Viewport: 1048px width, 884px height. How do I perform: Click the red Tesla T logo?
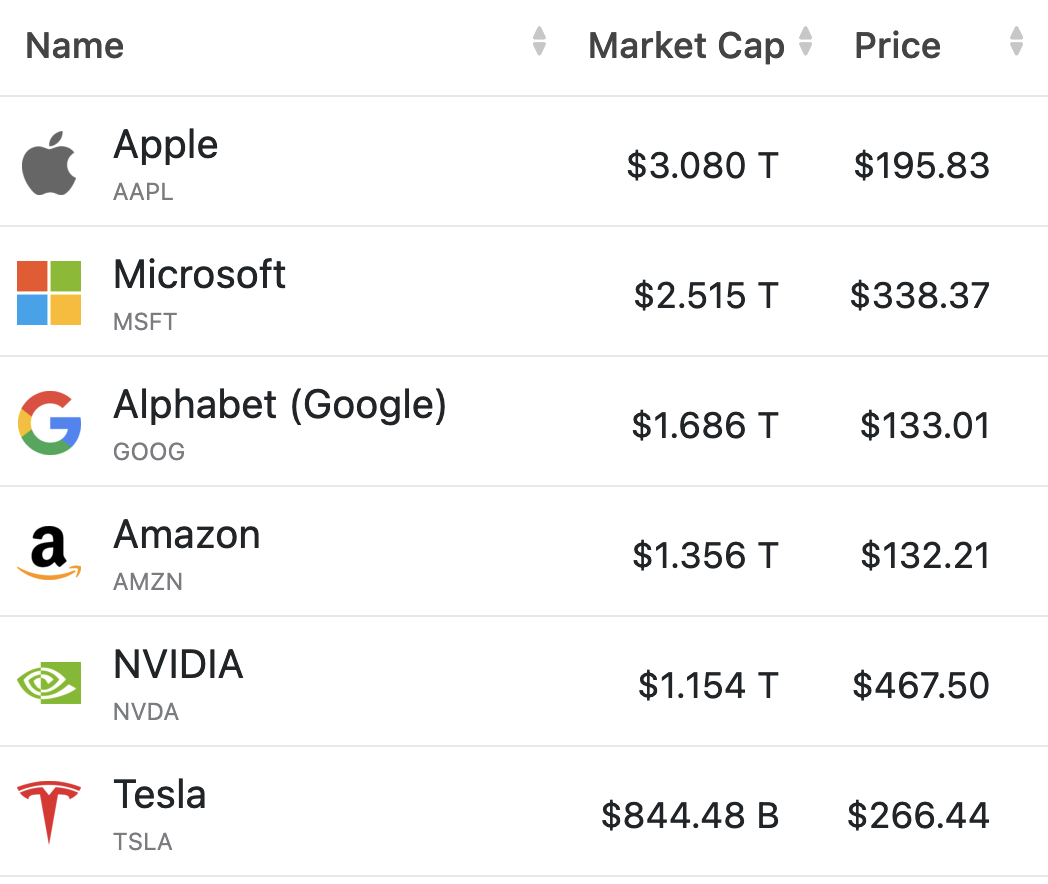click(49, 813)
